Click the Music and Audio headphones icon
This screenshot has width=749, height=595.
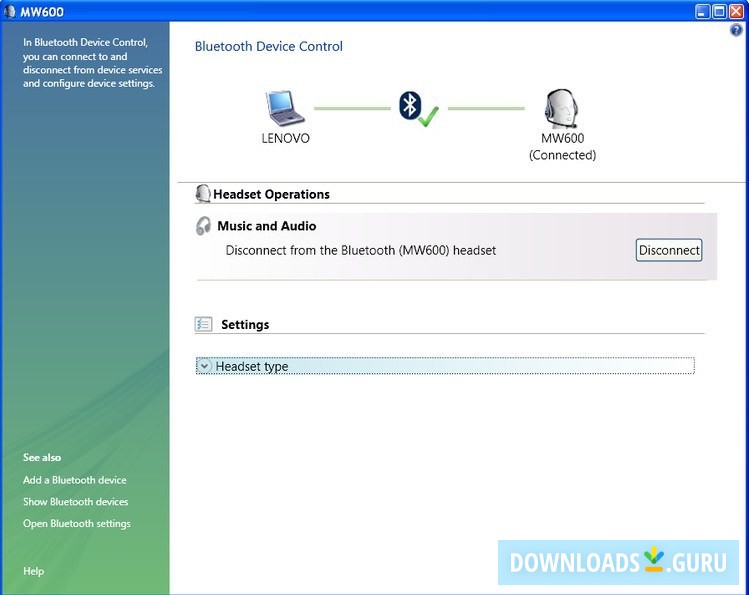203,225
